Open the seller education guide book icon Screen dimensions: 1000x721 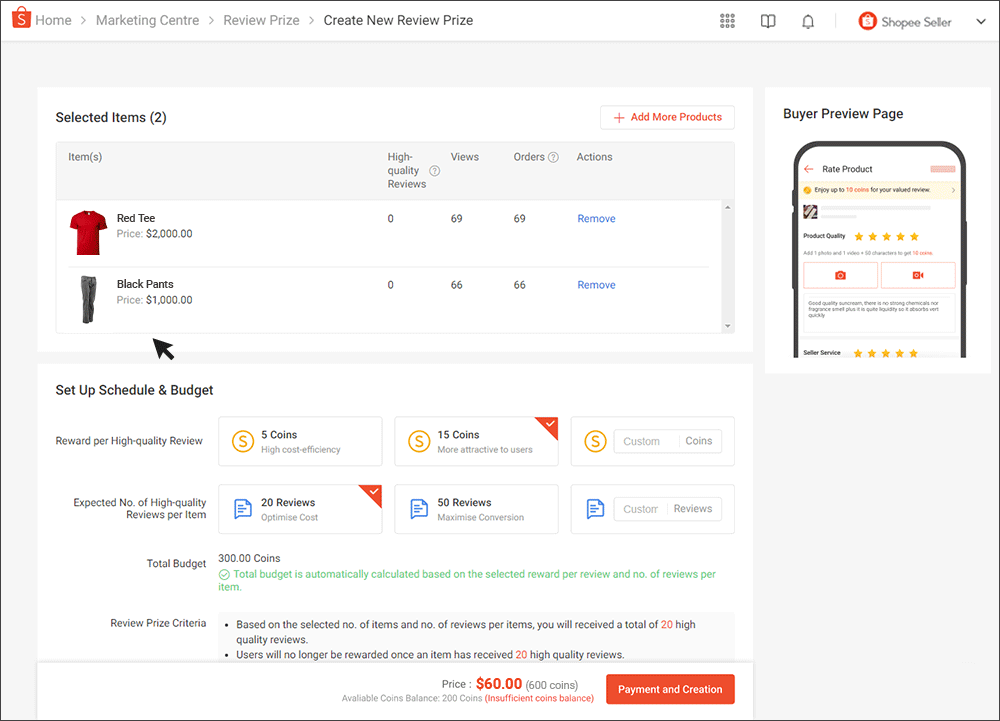[x=767, y=20]
